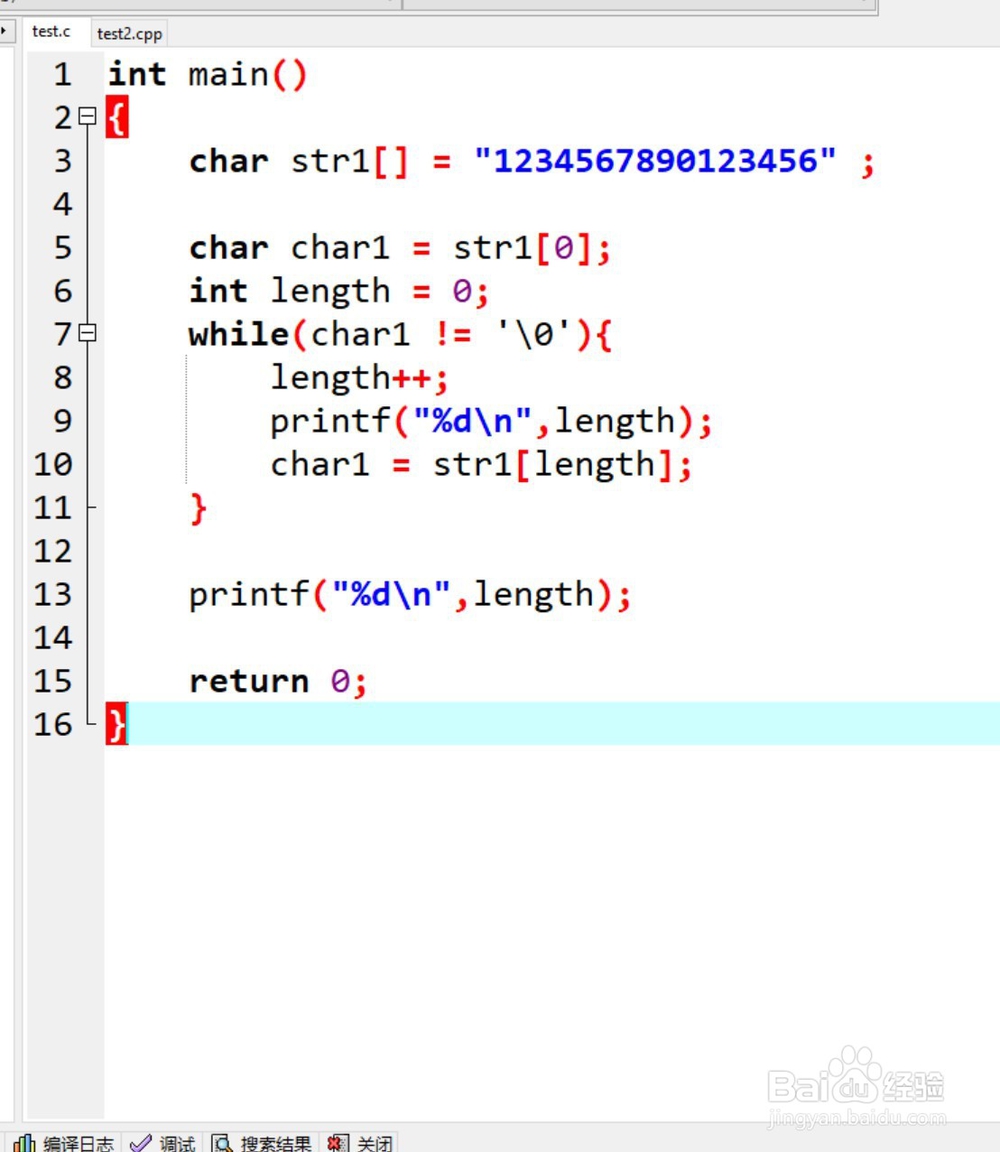The width and height of the screenshot is (1000, 1152).
Task: Click the search results magnifier icon
Action: pos(222,1143)
